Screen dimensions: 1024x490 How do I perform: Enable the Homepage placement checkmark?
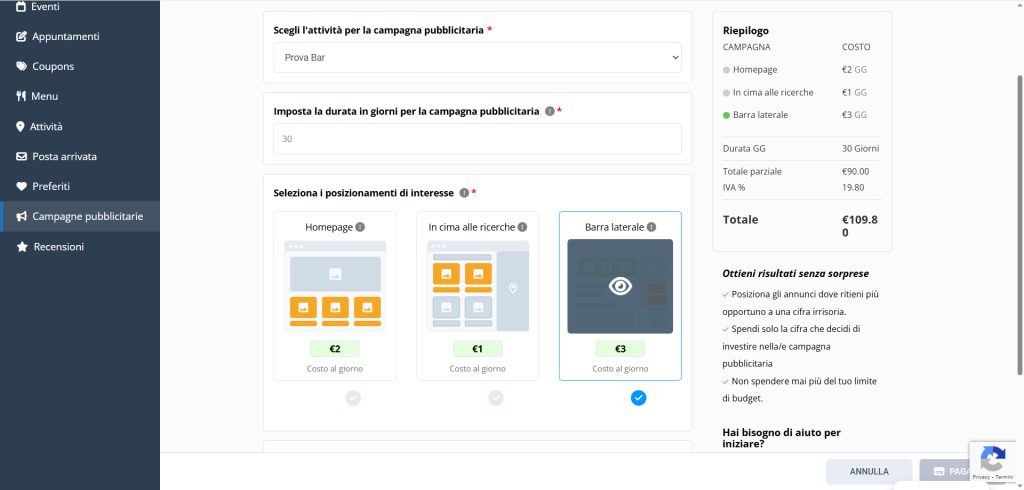353,398
